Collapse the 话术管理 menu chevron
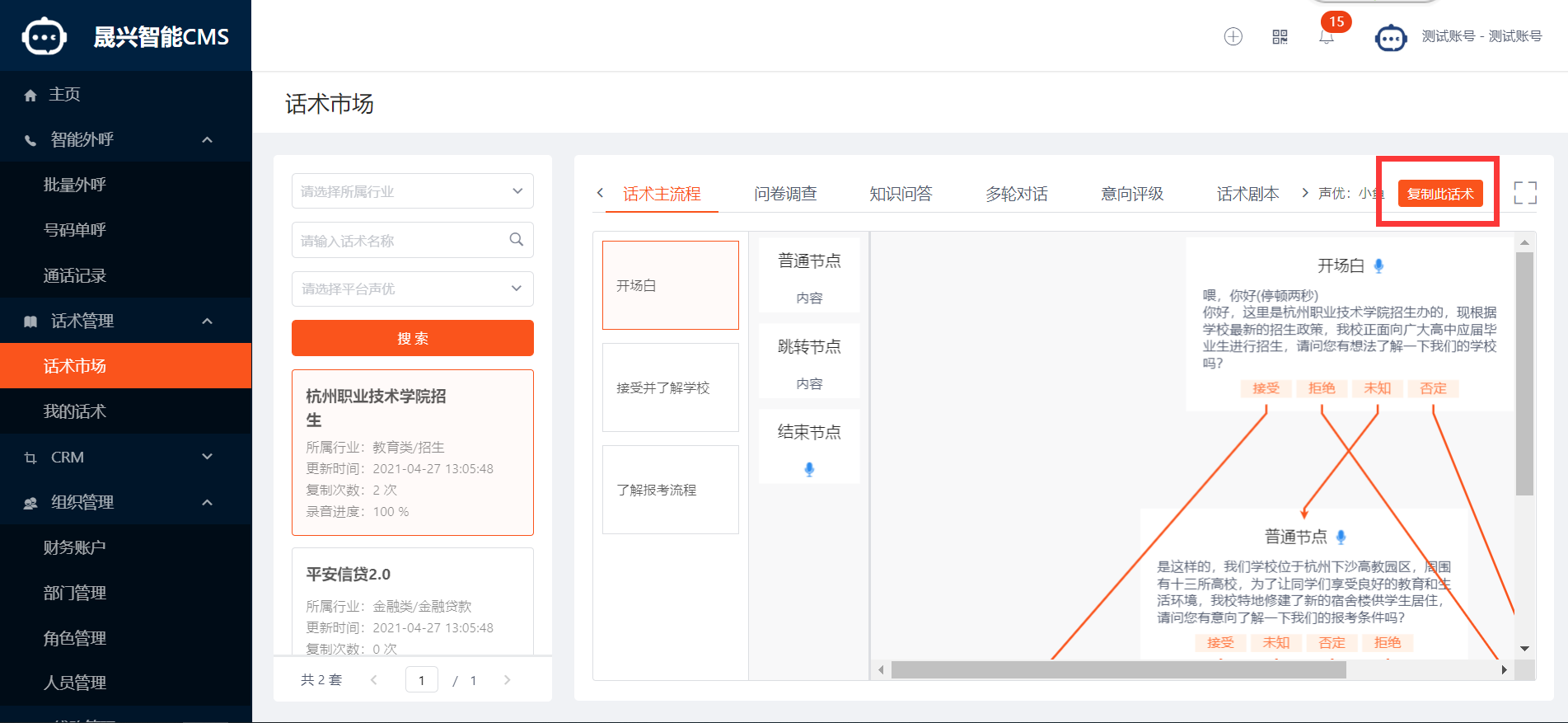 (208, 321)
